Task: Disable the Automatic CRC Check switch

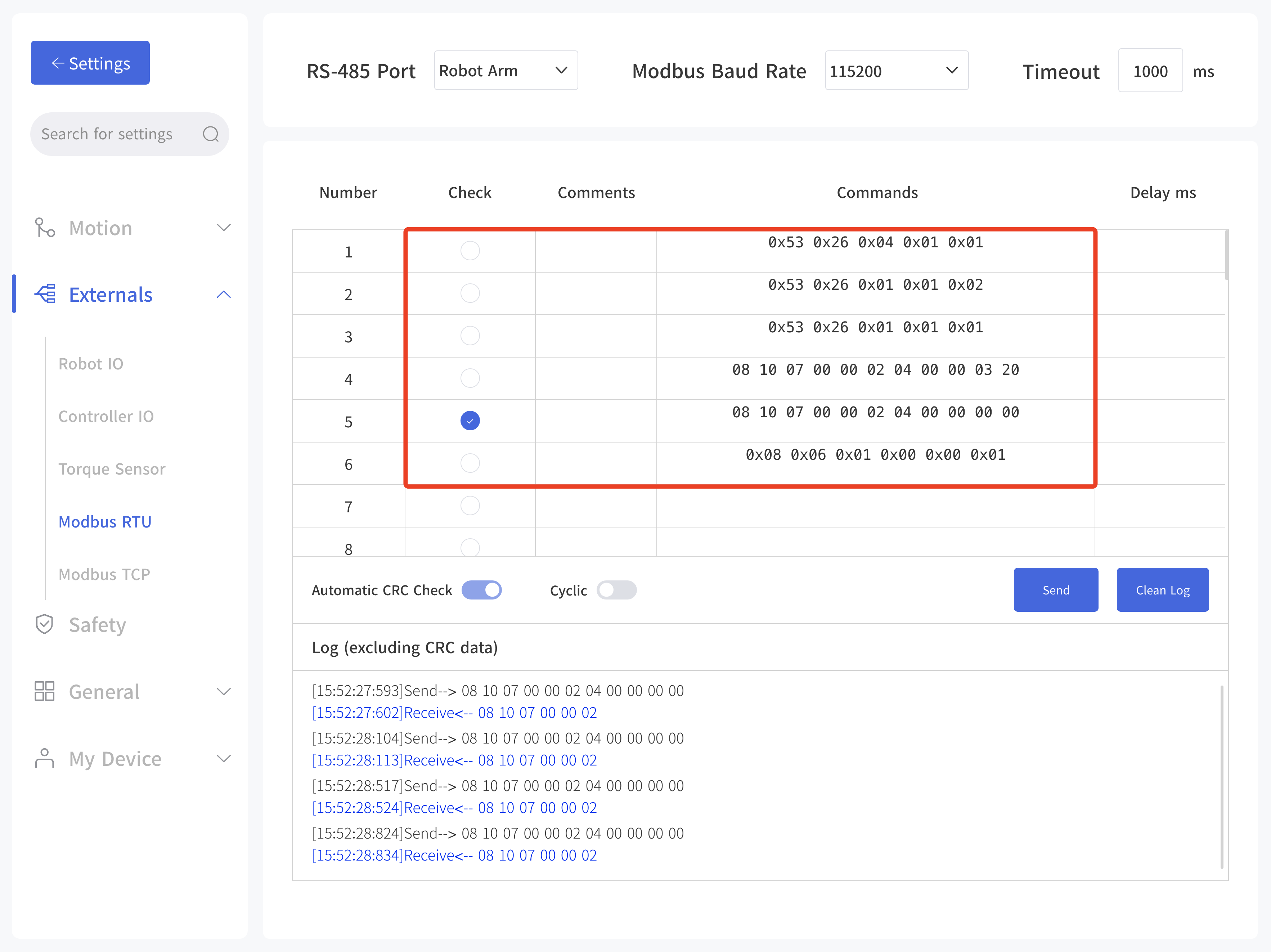Action: pos(481,590)
